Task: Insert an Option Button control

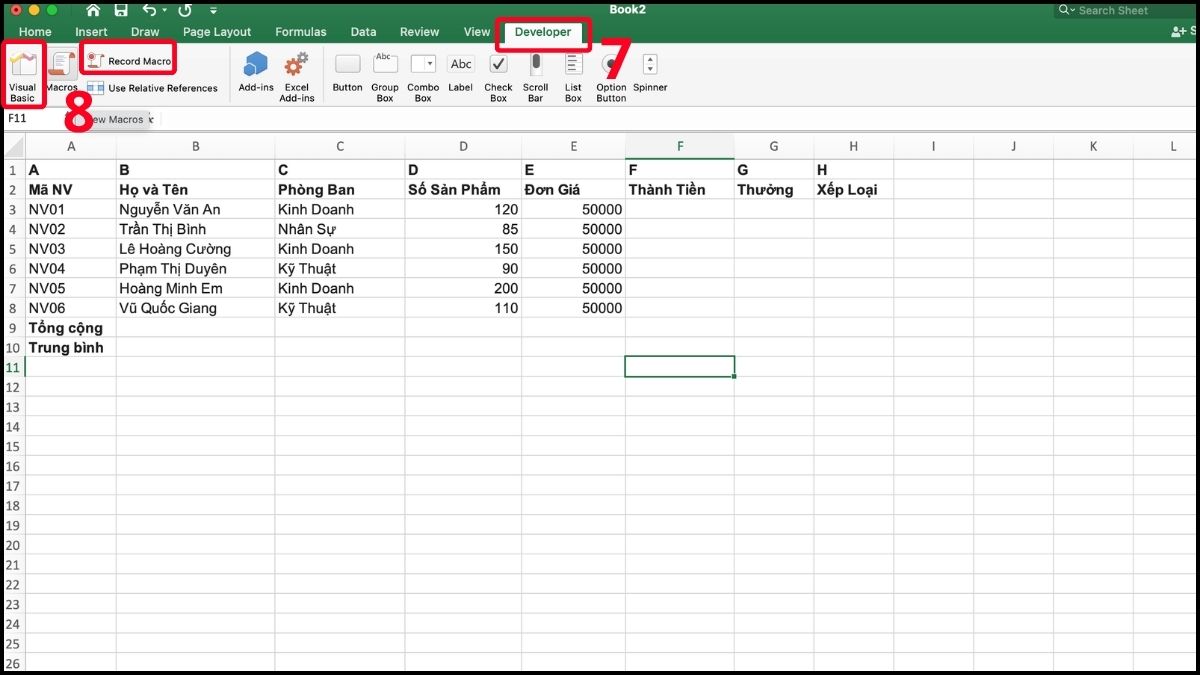Action: 611,77
